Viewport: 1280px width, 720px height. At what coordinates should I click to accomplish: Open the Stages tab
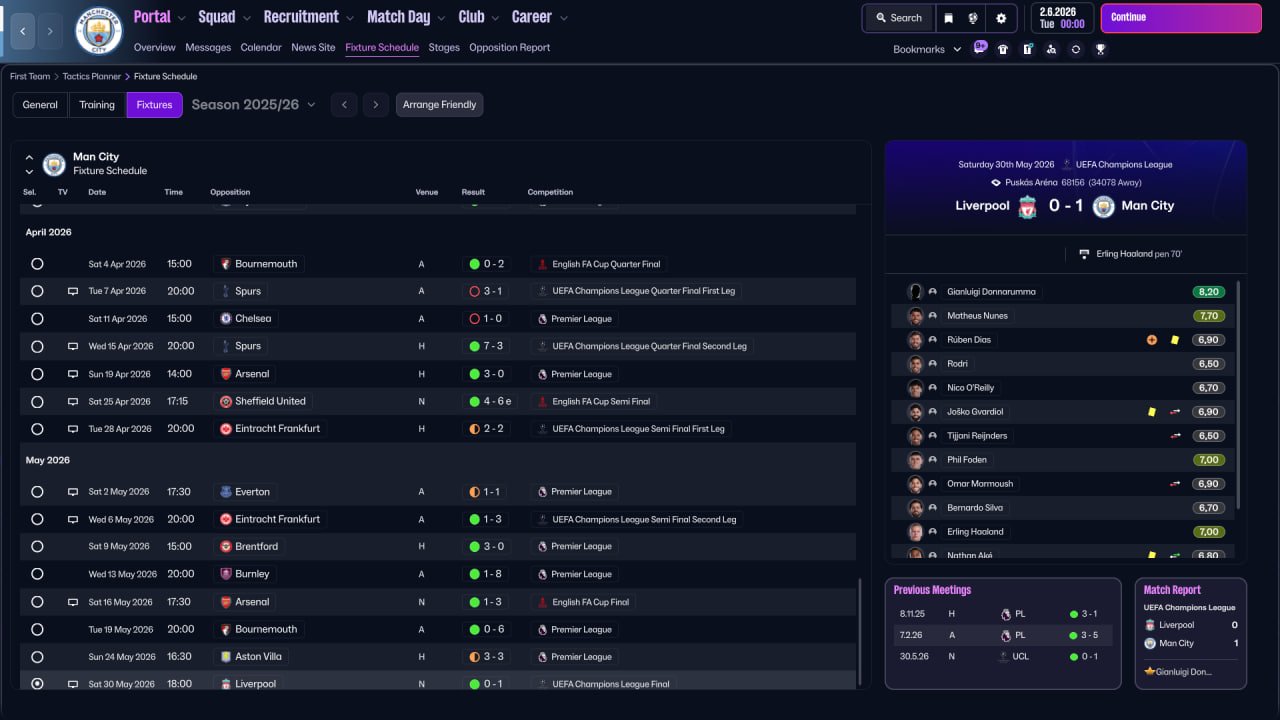[444, 48]
